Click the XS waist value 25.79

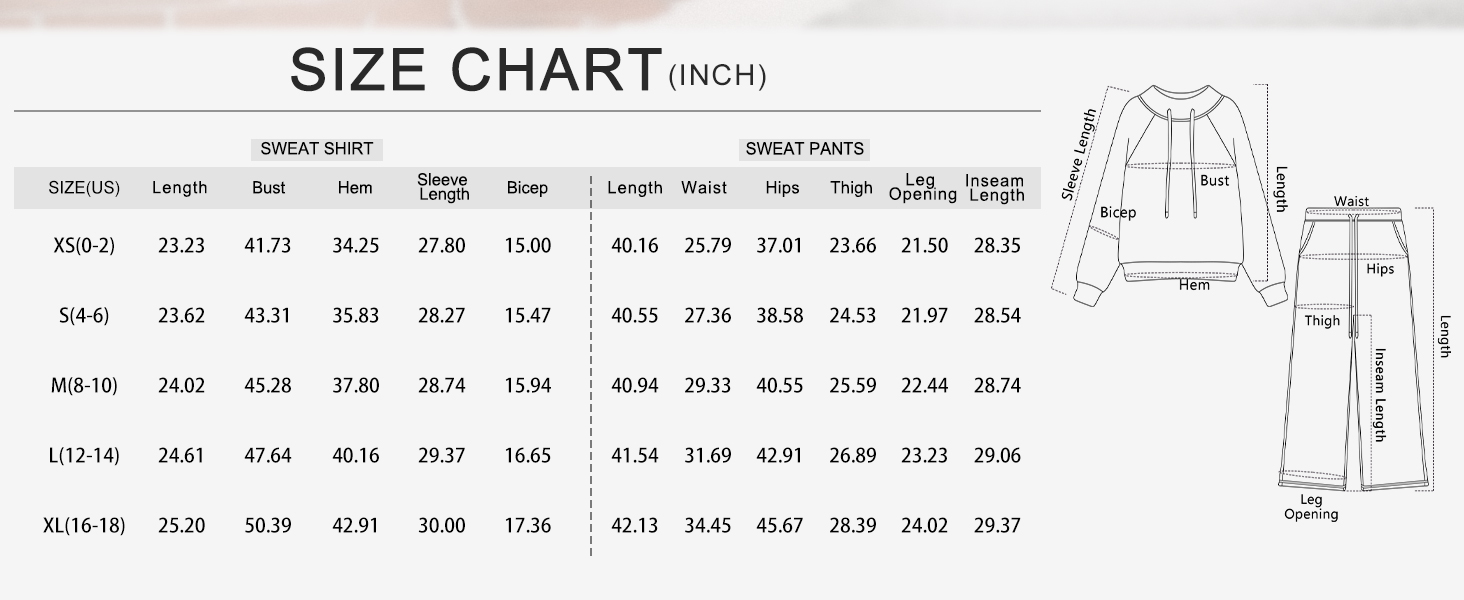(x=707, y=245)
